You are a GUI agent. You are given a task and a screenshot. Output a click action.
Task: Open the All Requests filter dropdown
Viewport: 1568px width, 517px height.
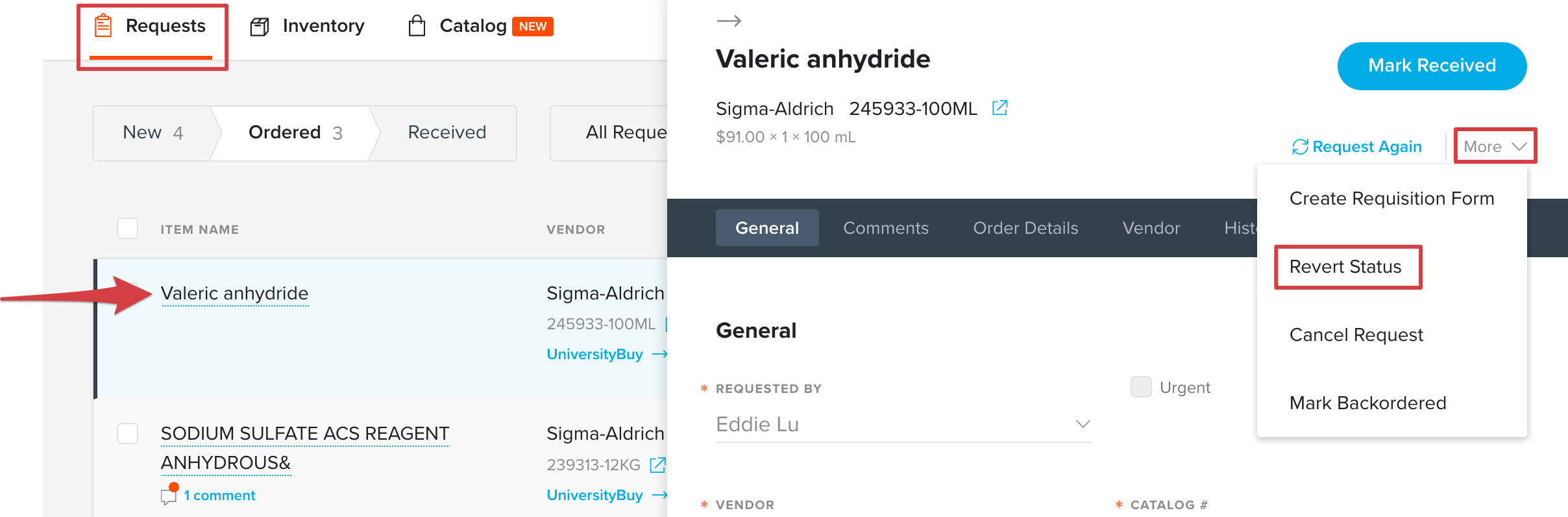pos(625,132)
